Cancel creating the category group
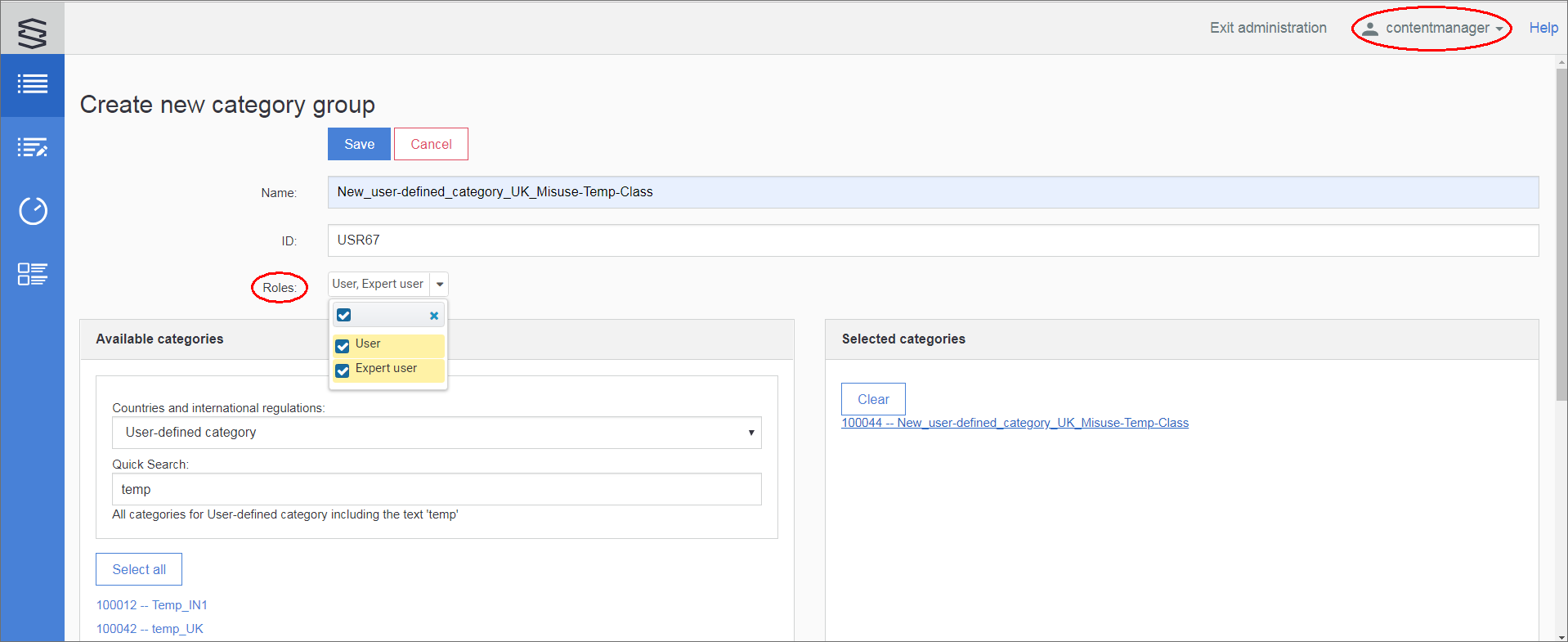Viewport: 1568px width, 642px height. [431, 144]
